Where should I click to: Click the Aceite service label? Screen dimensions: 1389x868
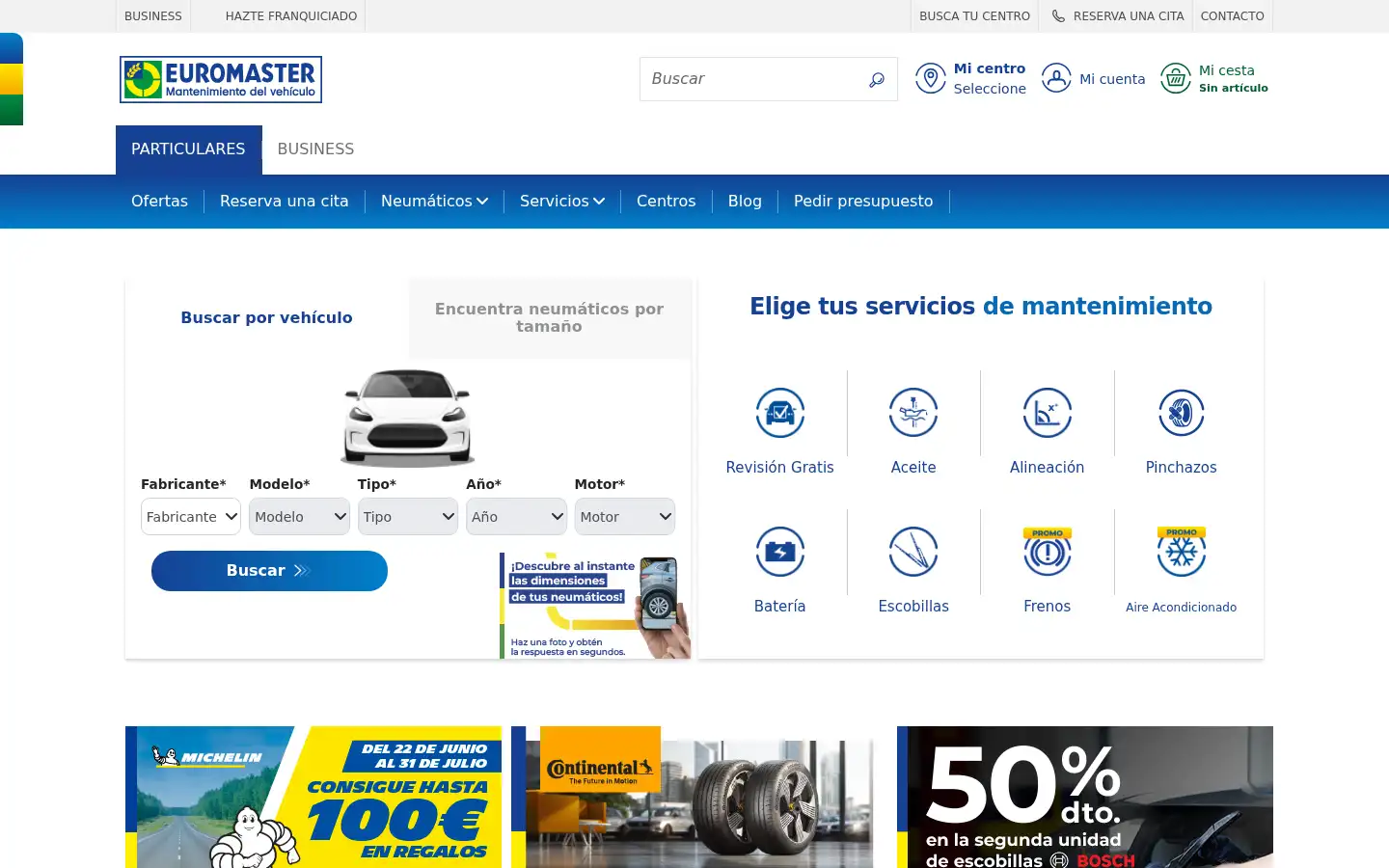tap(913, 468)
